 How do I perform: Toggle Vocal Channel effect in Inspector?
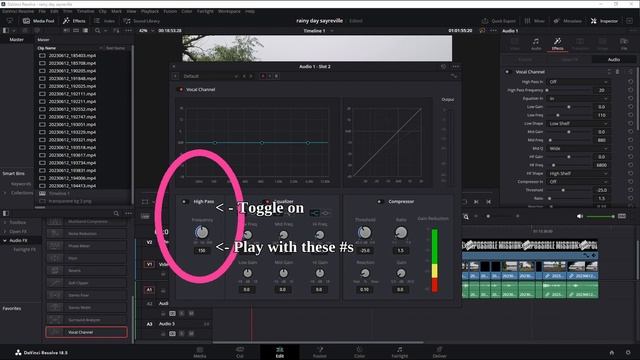(x=507, y=72)
